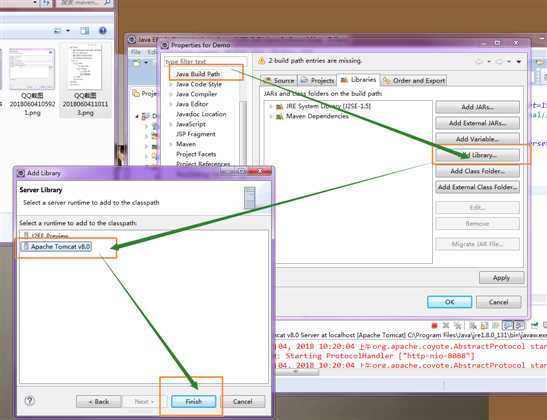Click the search magnifier in the Explorer window
The width and height of the screenshot is (547, 420).
click(107, 3)
